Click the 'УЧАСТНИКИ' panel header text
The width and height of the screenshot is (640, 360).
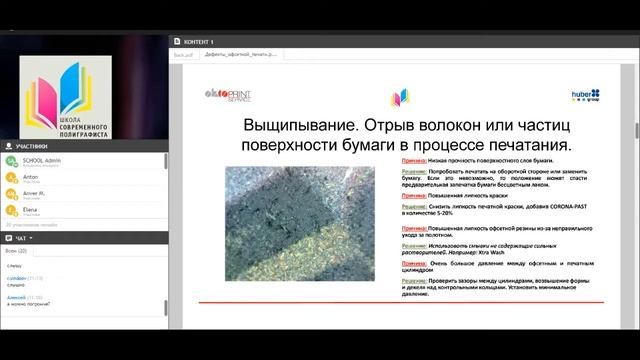point(31,146)
